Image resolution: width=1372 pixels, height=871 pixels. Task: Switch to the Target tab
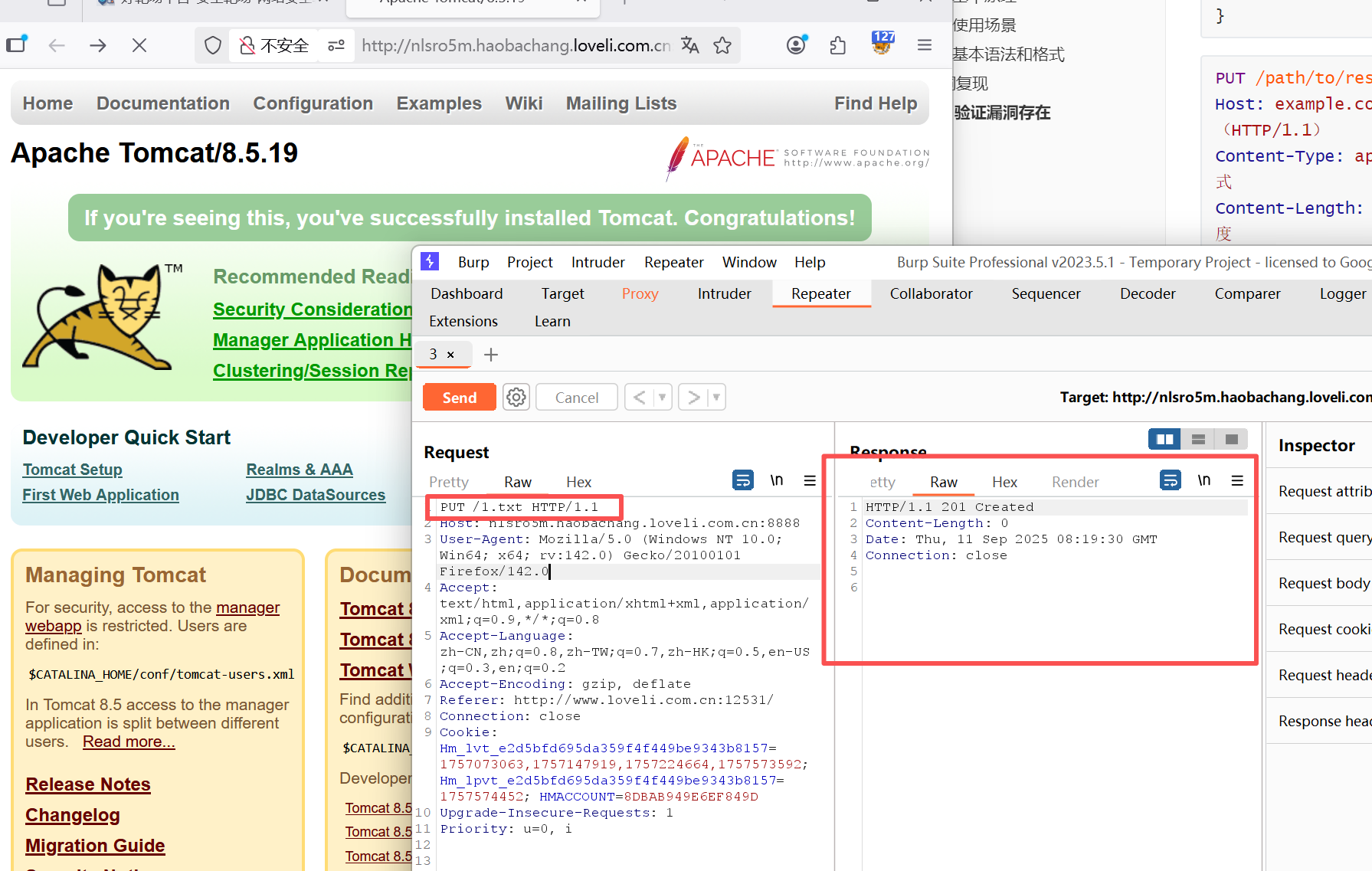[562, 293]
